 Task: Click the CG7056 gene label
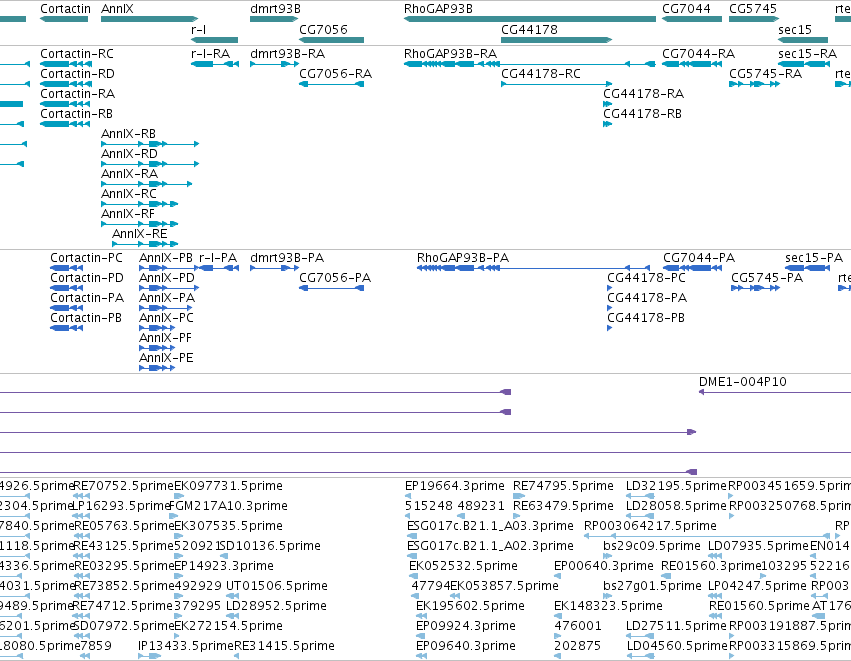[x=323, y=29]
